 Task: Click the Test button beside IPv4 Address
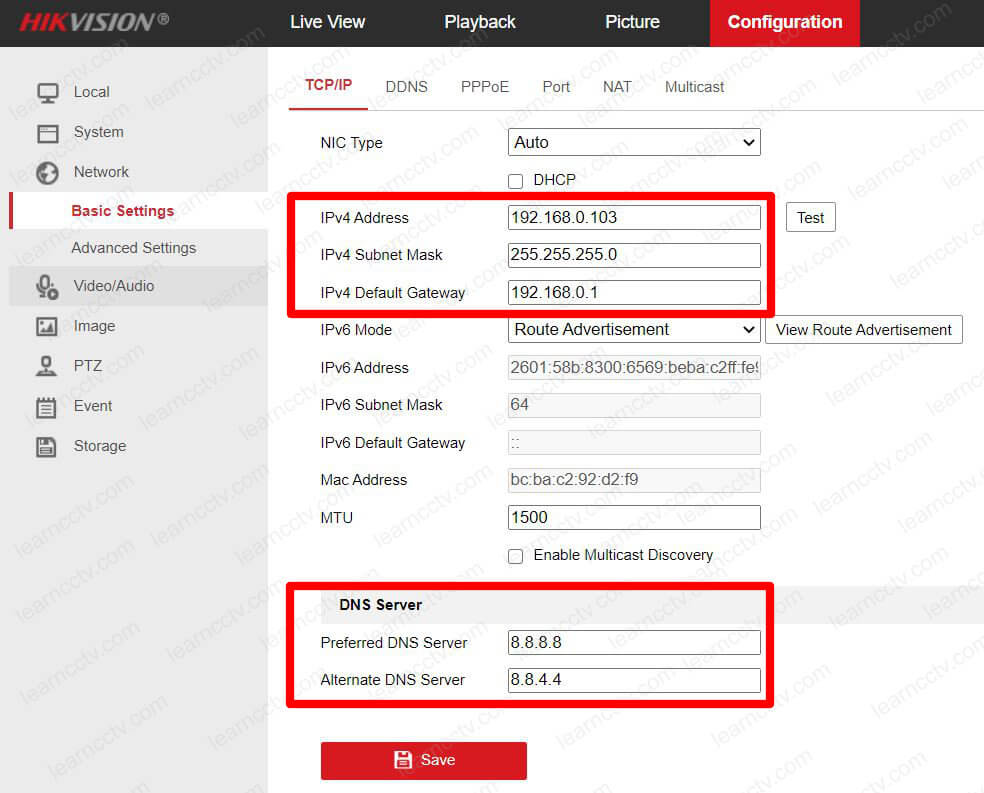810,218
